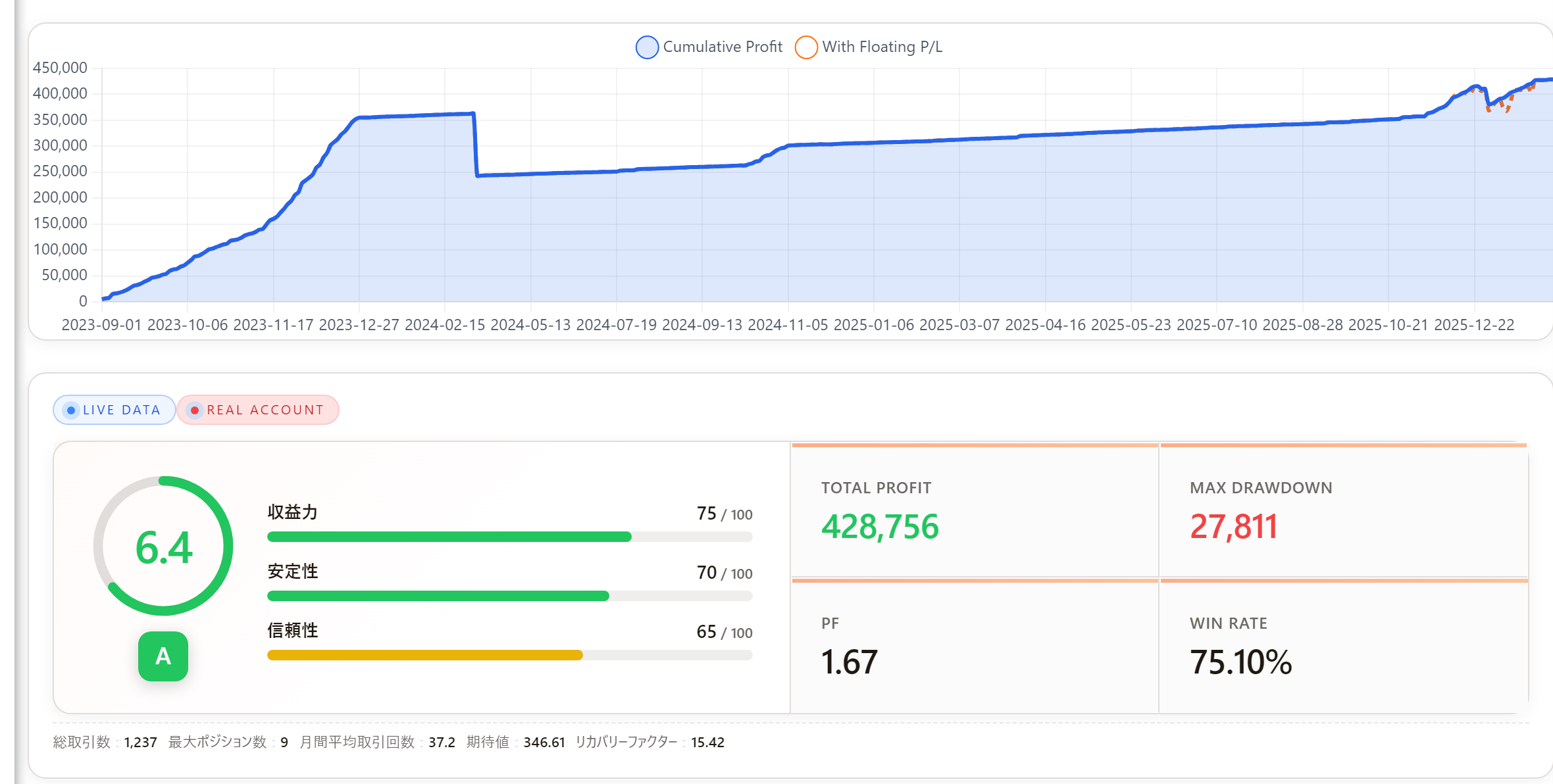Viewport: 1553px width, 784px height.
Task: Click the 450,000 y-axis label
Action: (60, 68)
